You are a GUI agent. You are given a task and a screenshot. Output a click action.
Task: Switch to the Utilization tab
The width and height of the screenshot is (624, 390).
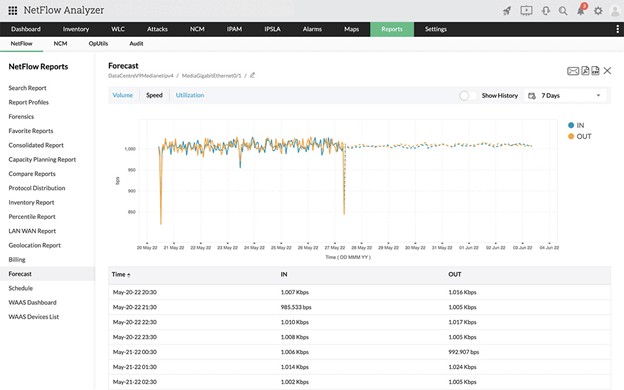point(190,95)
